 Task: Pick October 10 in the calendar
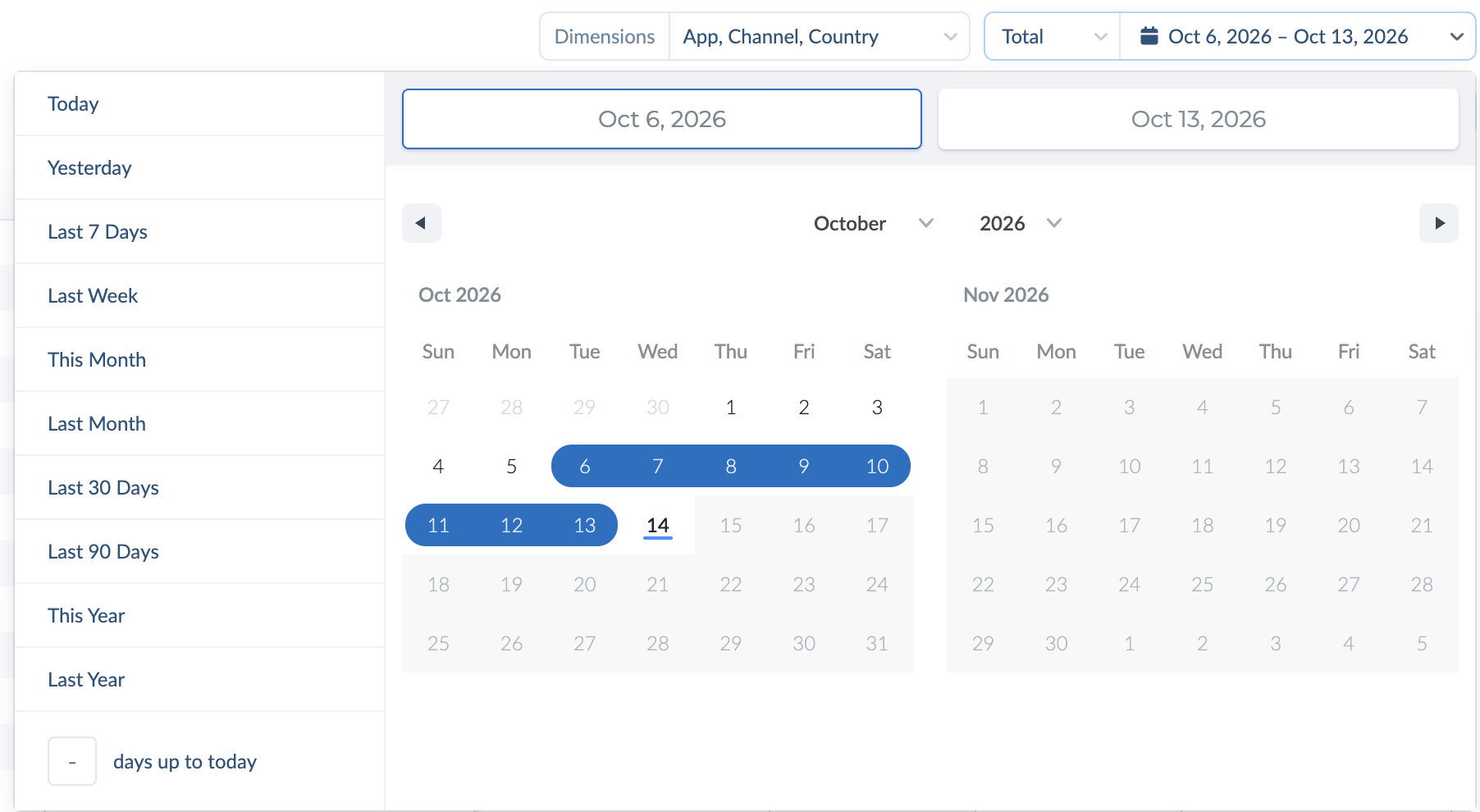pos(877,466)
